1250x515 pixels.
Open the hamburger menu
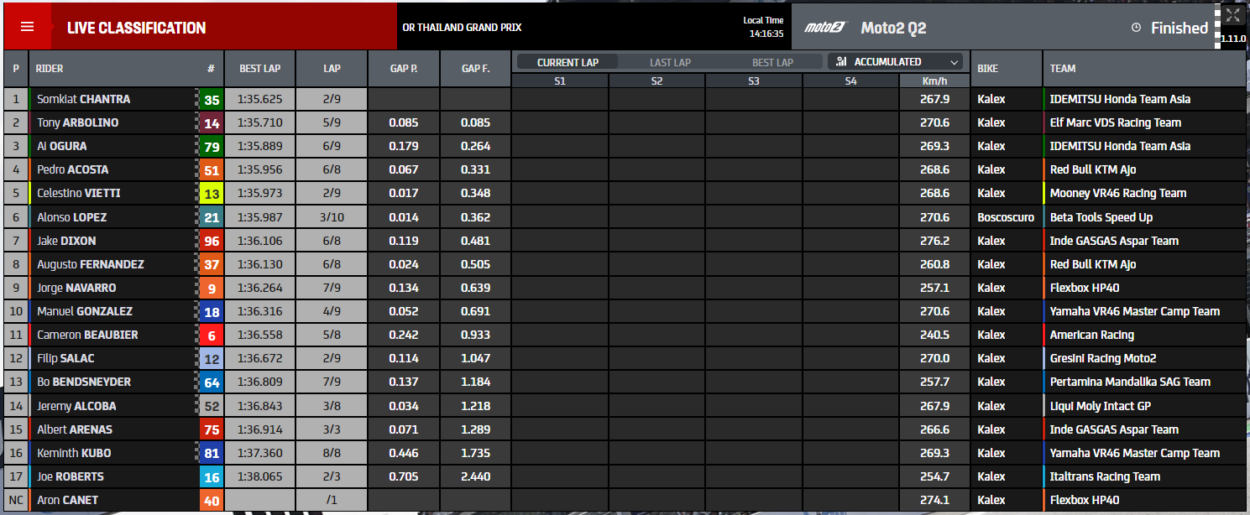pyautogui.click(x=27, y=27)
